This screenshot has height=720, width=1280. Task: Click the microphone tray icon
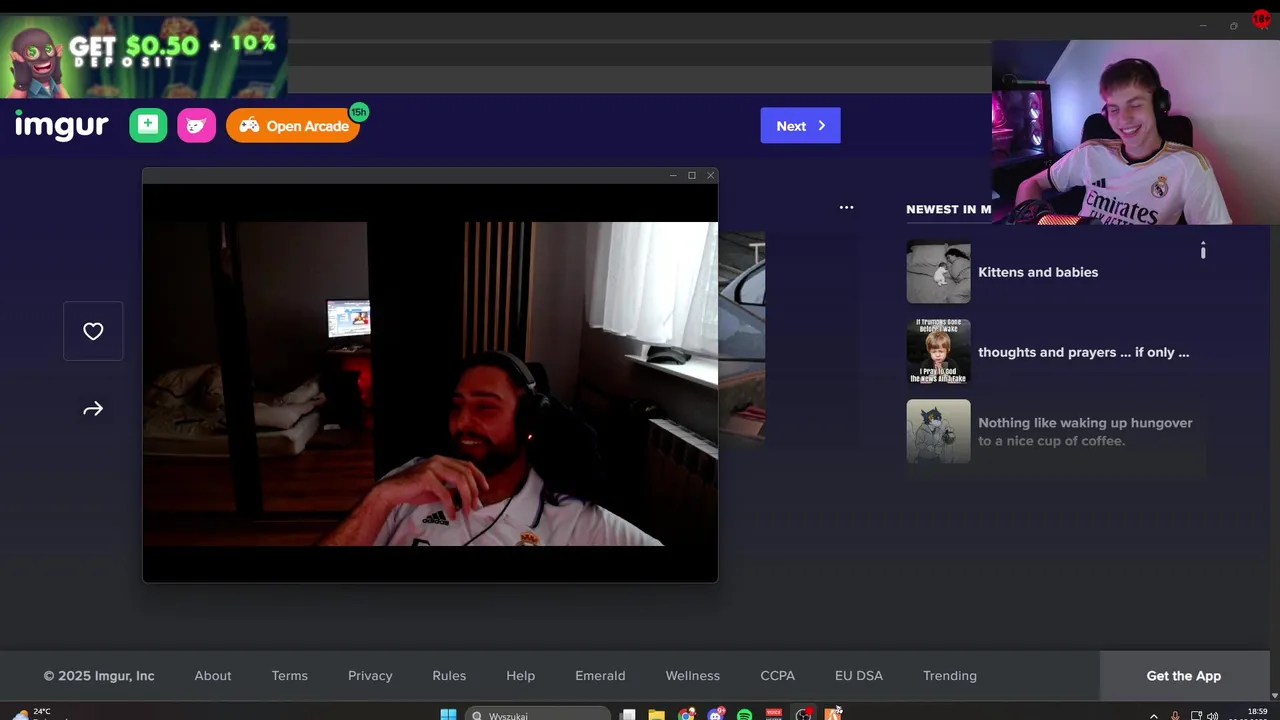(x=1175, y=716)
